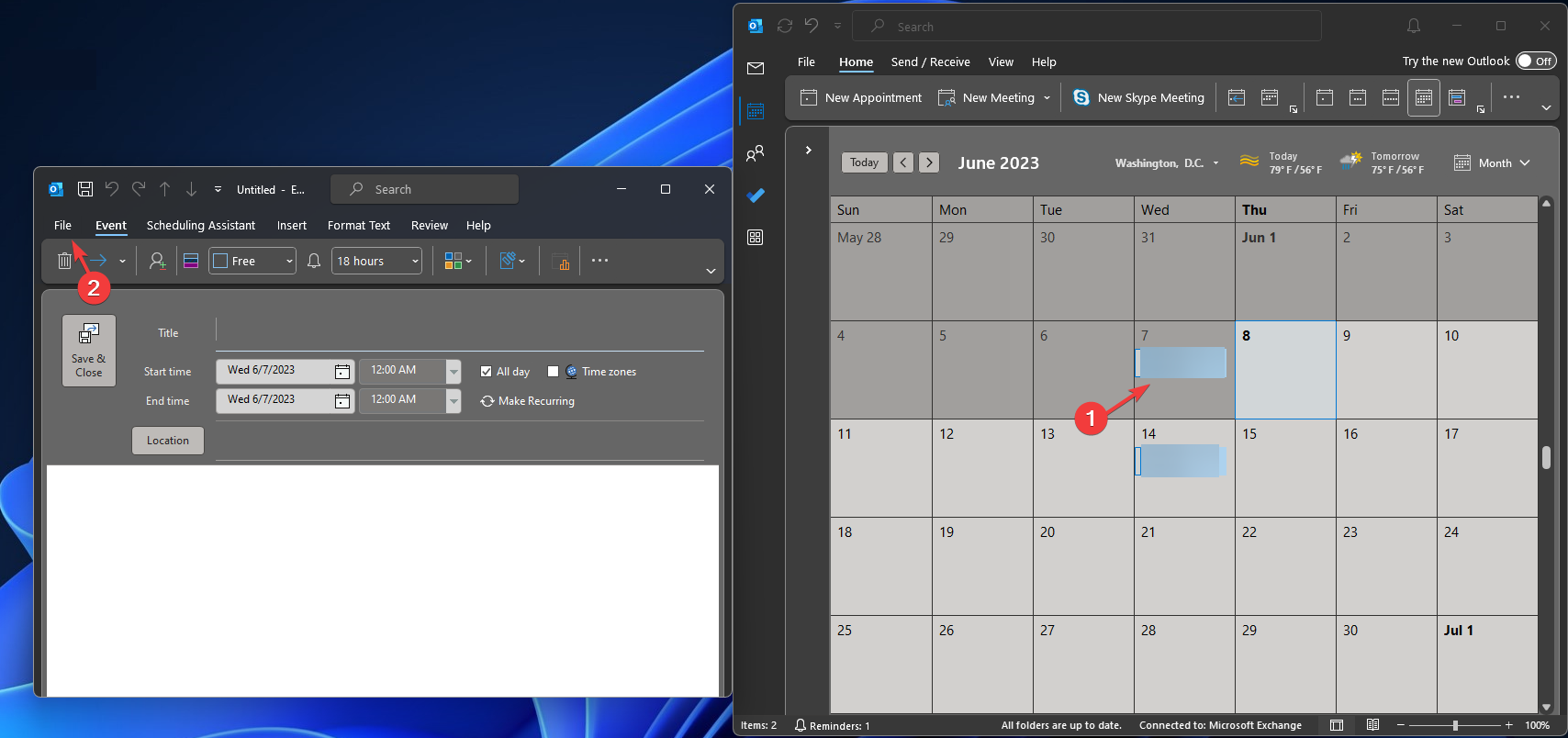
Task: Click the Delete trash icon in event ribbon
Action: (x=63, y=261)
